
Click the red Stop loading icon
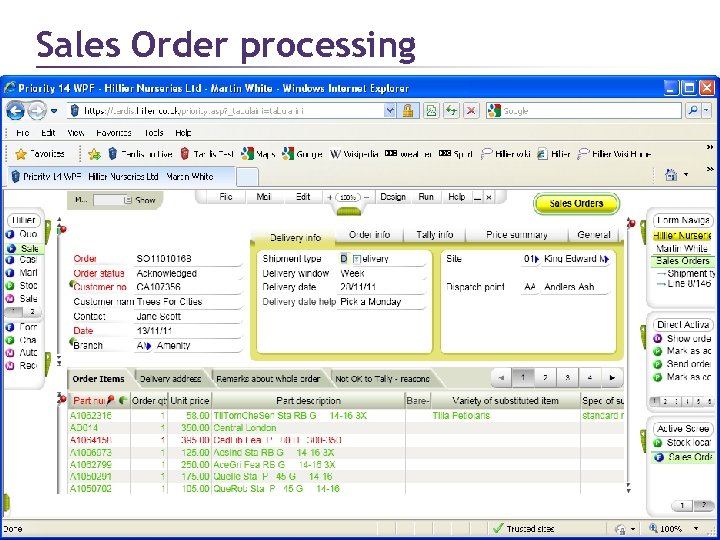point(471,111)
